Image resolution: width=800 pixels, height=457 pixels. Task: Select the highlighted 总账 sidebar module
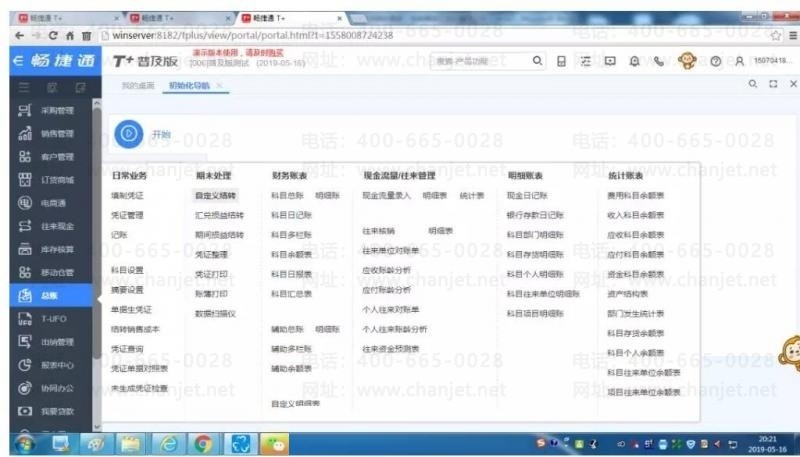51,295
